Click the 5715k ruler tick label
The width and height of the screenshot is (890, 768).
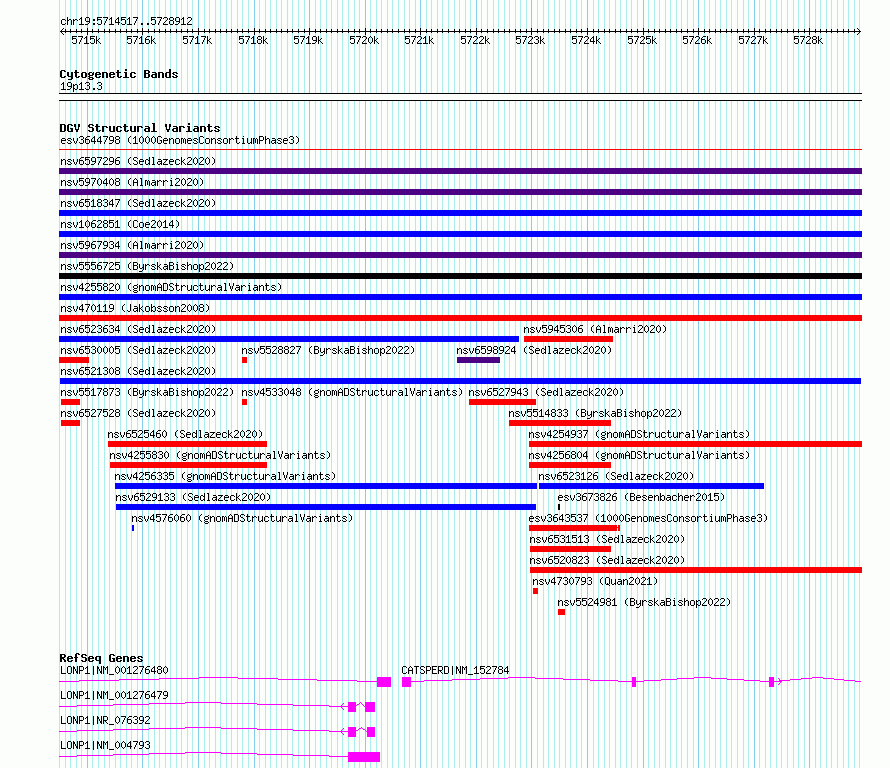point(86,40)
